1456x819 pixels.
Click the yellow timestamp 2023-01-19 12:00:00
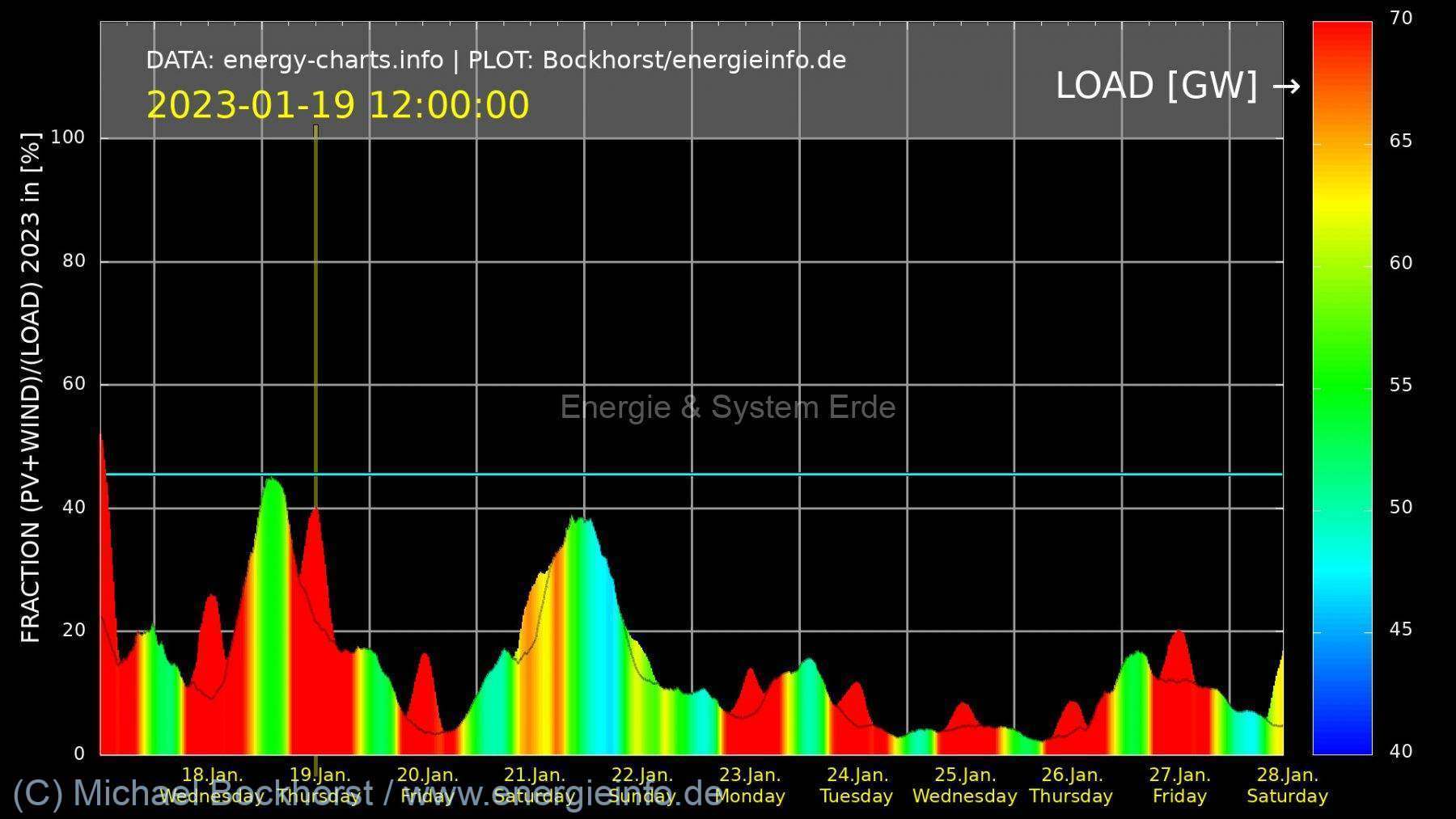[x=337, y=106]
